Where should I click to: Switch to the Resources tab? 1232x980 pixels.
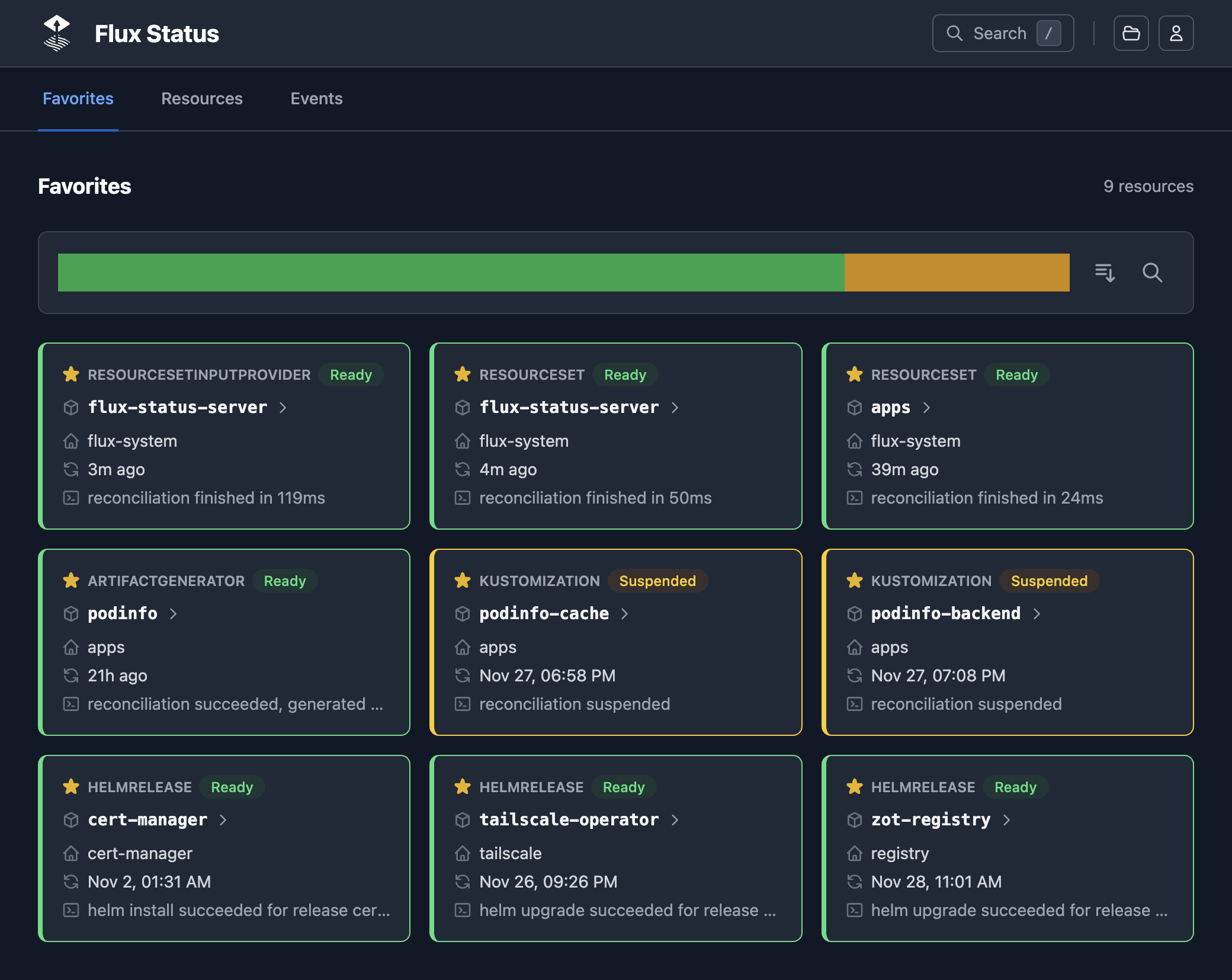pyautogui.click(x=202, y=98)
